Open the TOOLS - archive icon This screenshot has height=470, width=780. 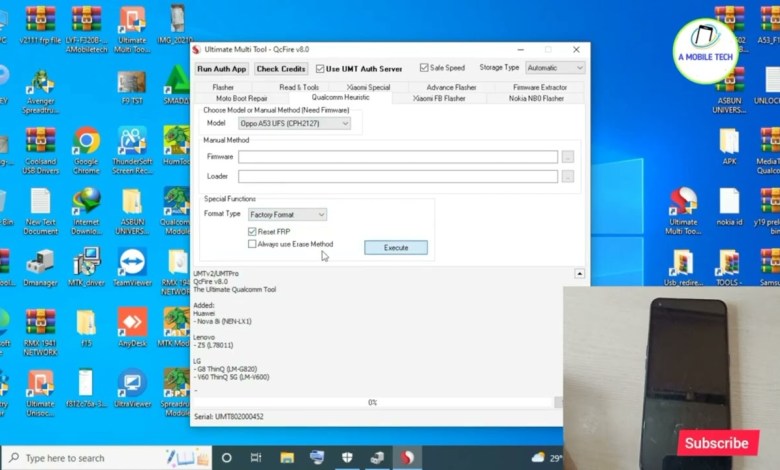click(x=729, y=268)
